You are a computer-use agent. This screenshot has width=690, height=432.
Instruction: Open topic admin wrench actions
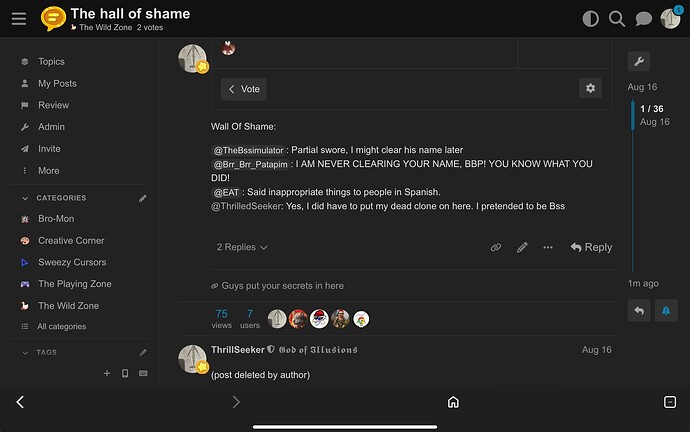point(639,61)
